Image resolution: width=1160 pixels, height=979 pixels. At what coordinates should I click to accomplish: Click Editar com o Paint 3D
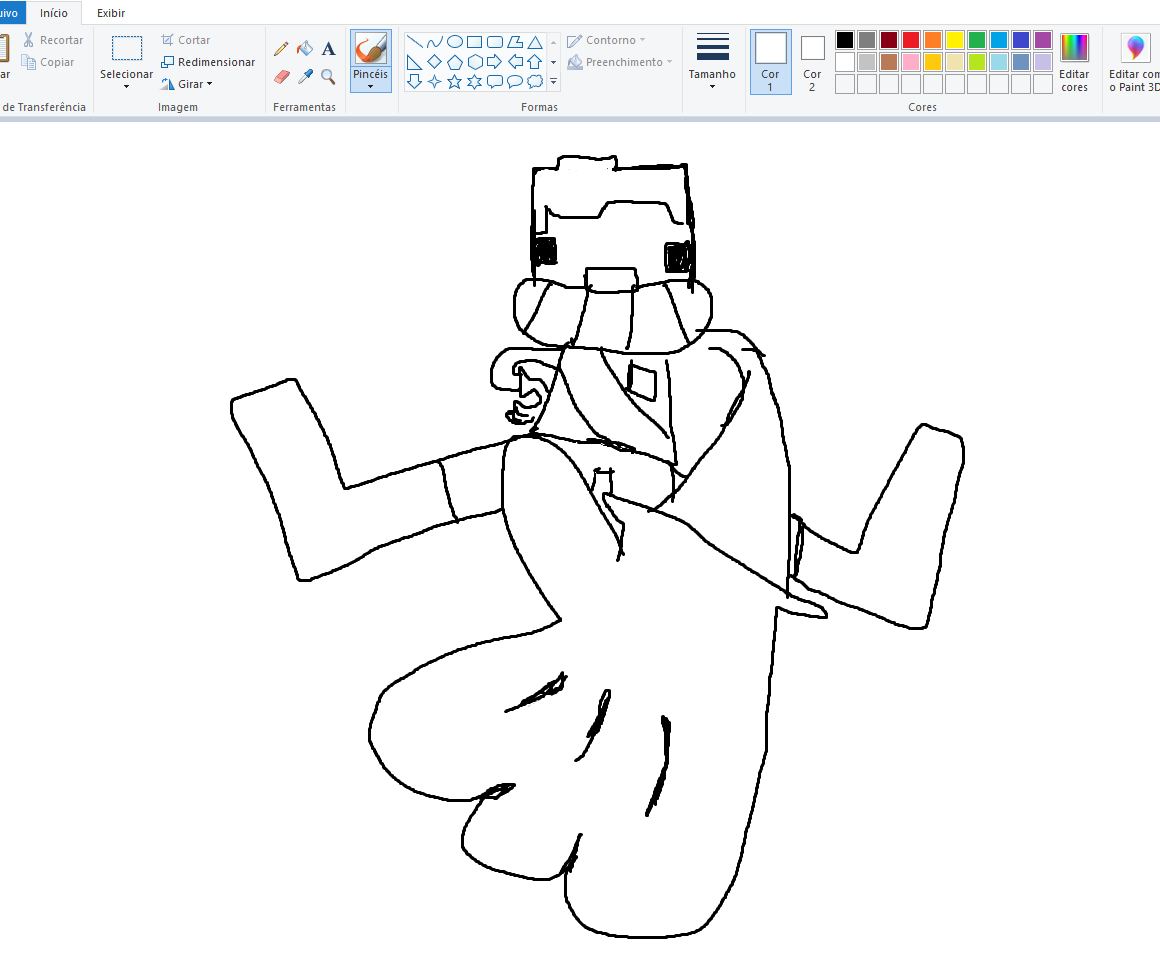click(x=1134, y=62)
